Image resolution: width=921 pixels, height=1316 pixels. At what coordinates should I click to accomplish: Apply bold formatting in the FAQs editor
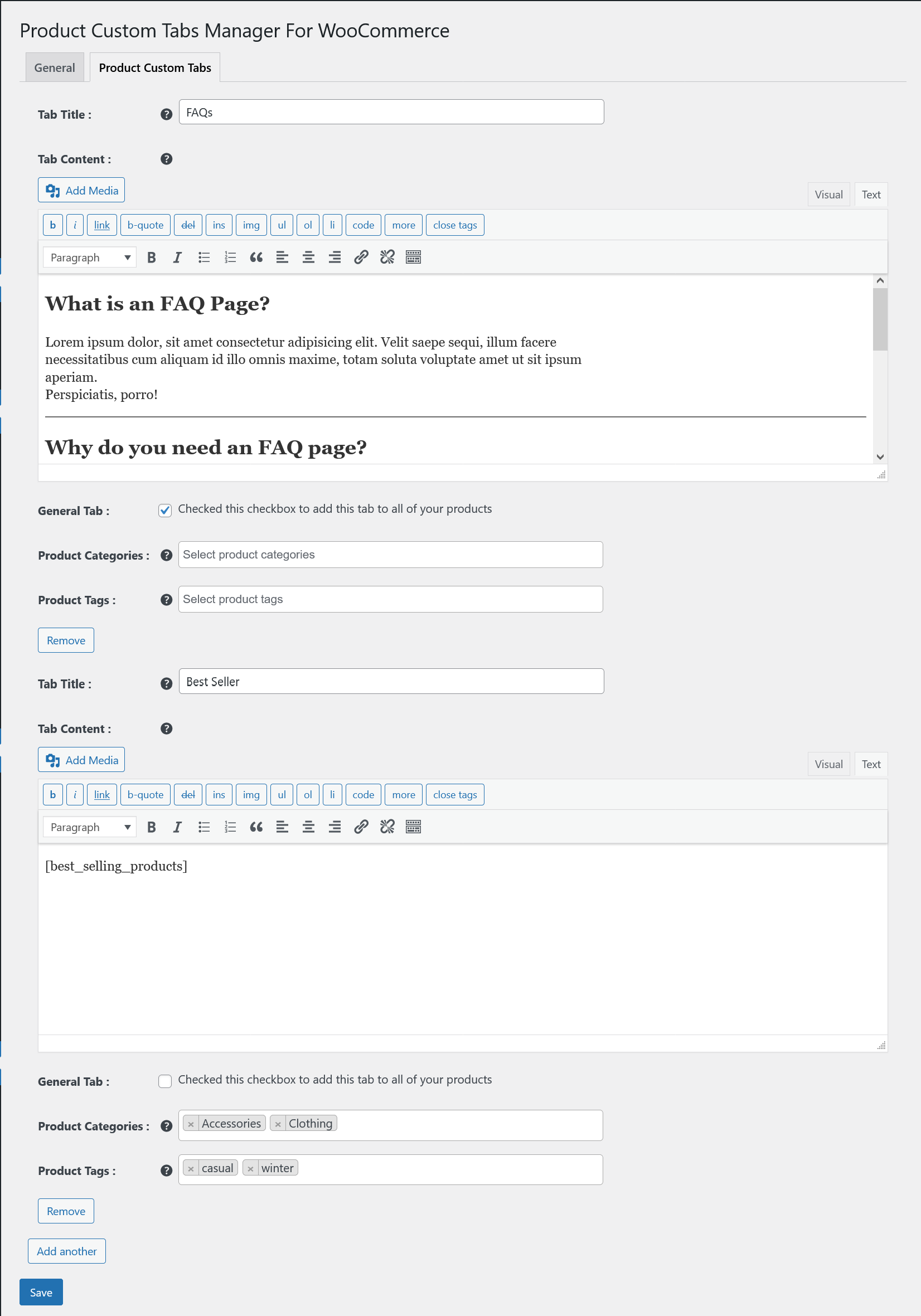pyautogui.click(x=151, y=257)
